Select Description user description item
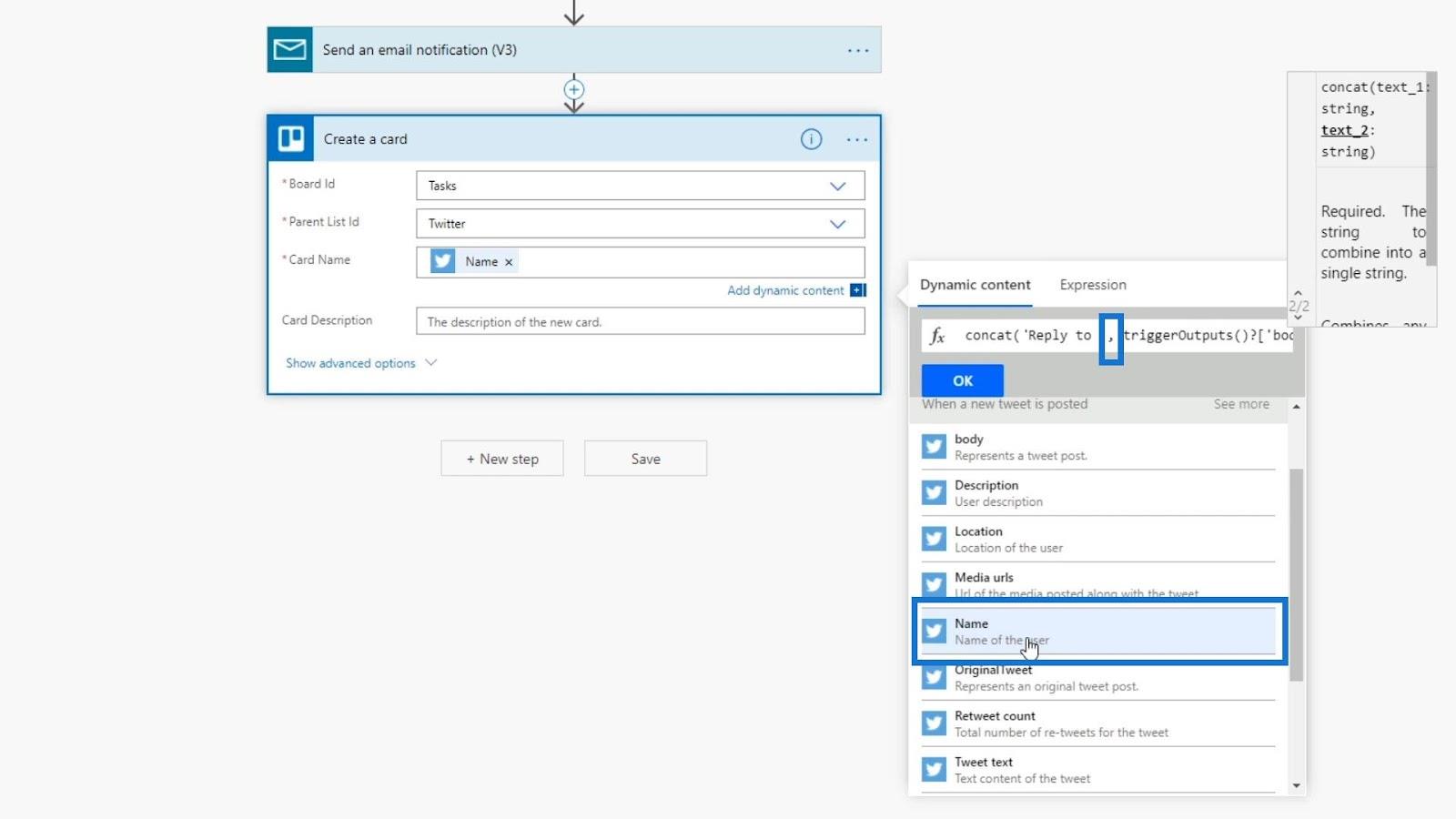The width and height of the screenshot is (1456, 819). pos(1098,493)
